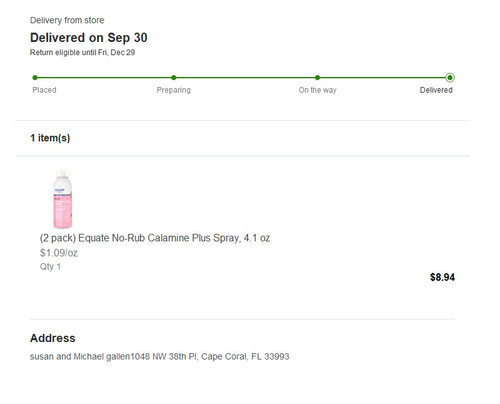Click the Delivered status circle marker
This screenshot has width=500, height=404.
tap(450, 78)
